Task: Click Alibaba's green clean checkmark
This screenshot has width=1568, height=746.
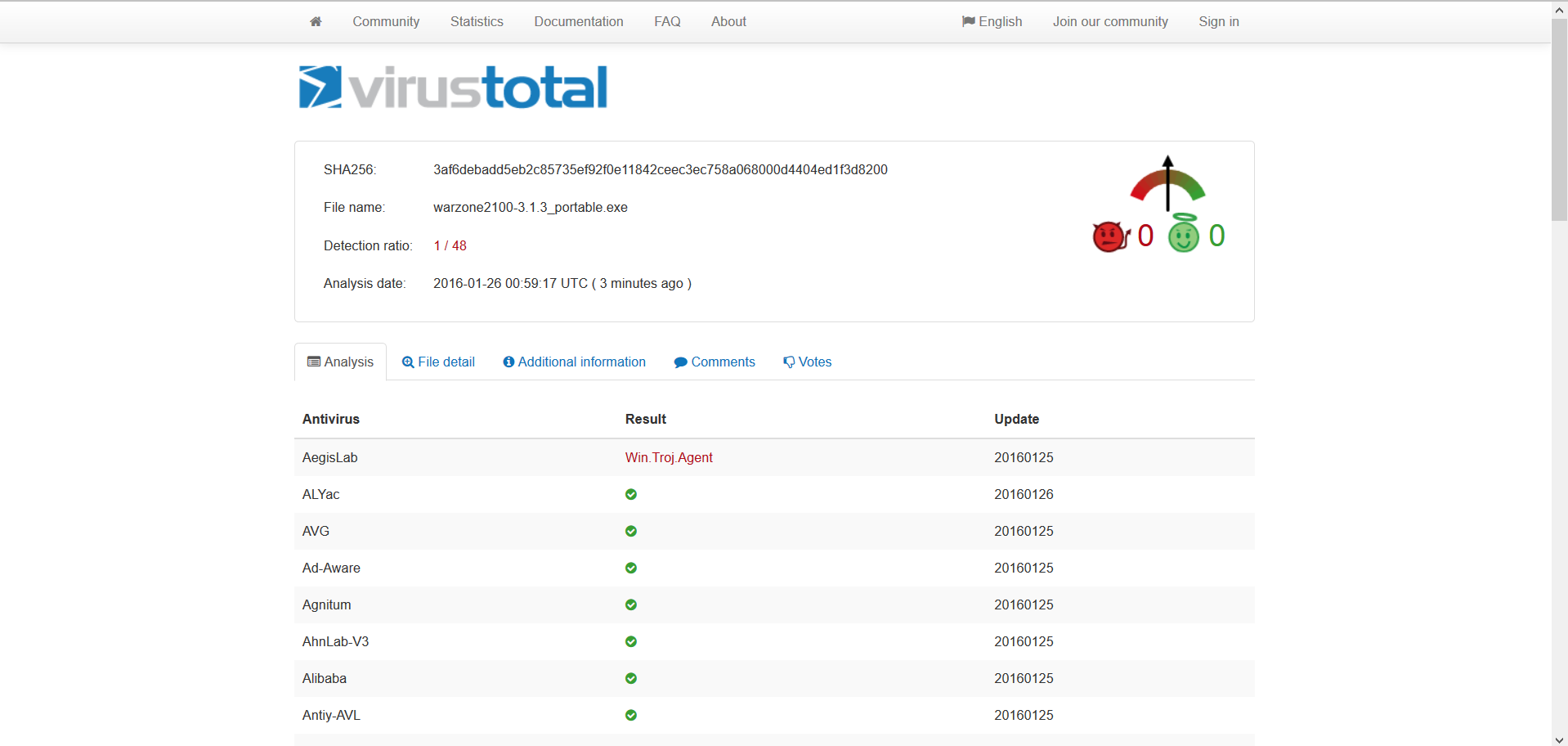Action: point(631,678)
